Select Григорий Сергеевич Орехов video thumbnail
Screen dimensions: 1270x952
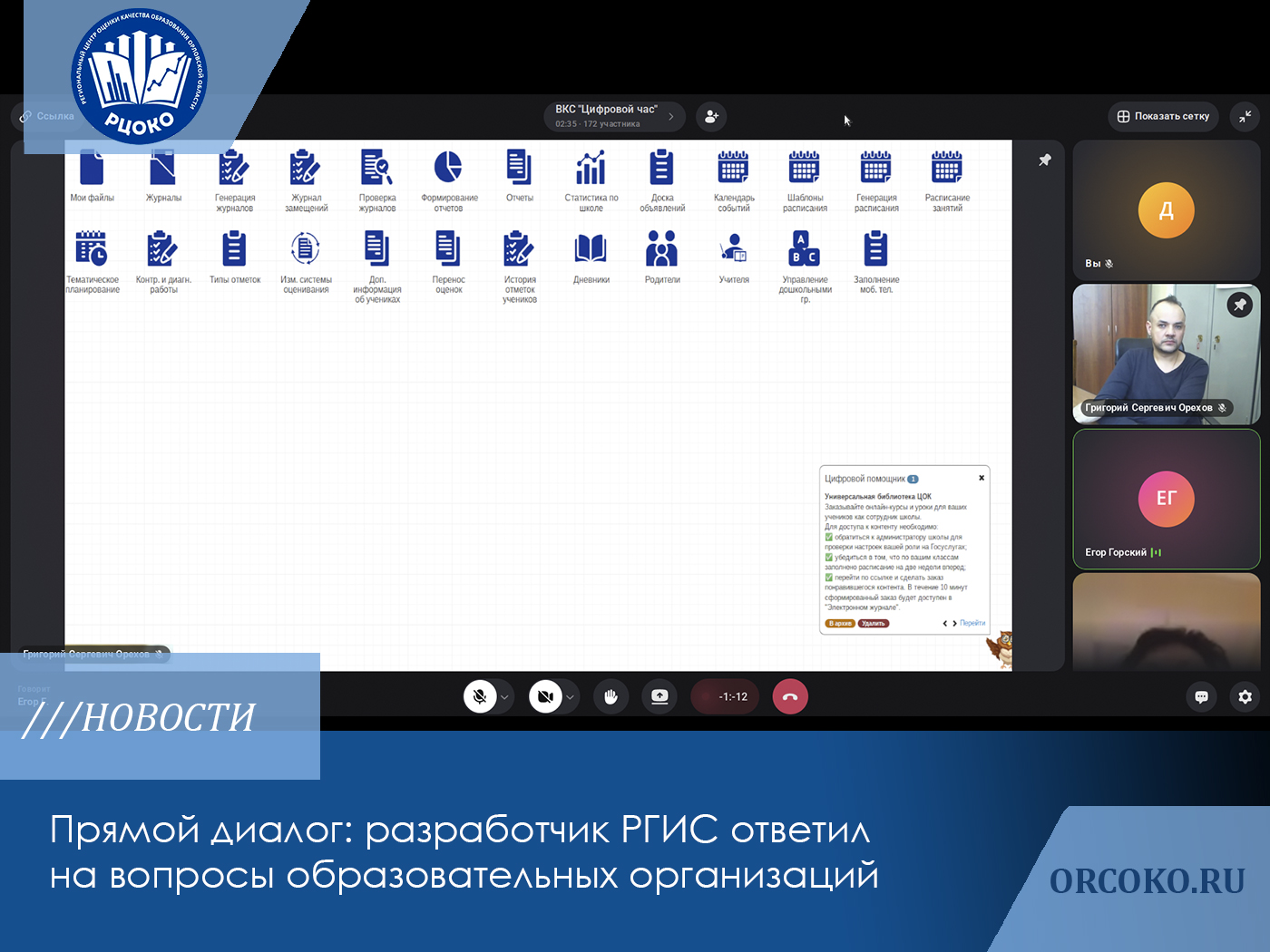tap(1166, 354)
